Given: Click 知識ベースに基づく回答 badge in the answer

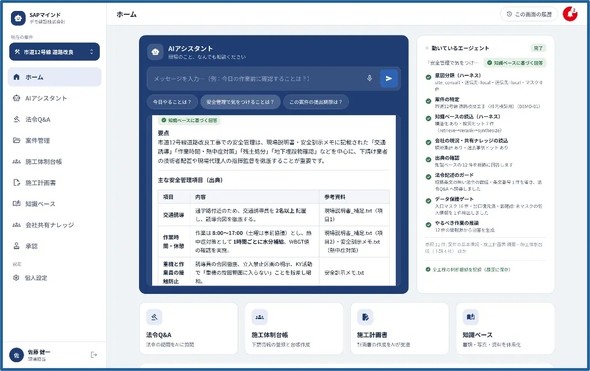Looking at the screenshot, I should click(189, 120).
